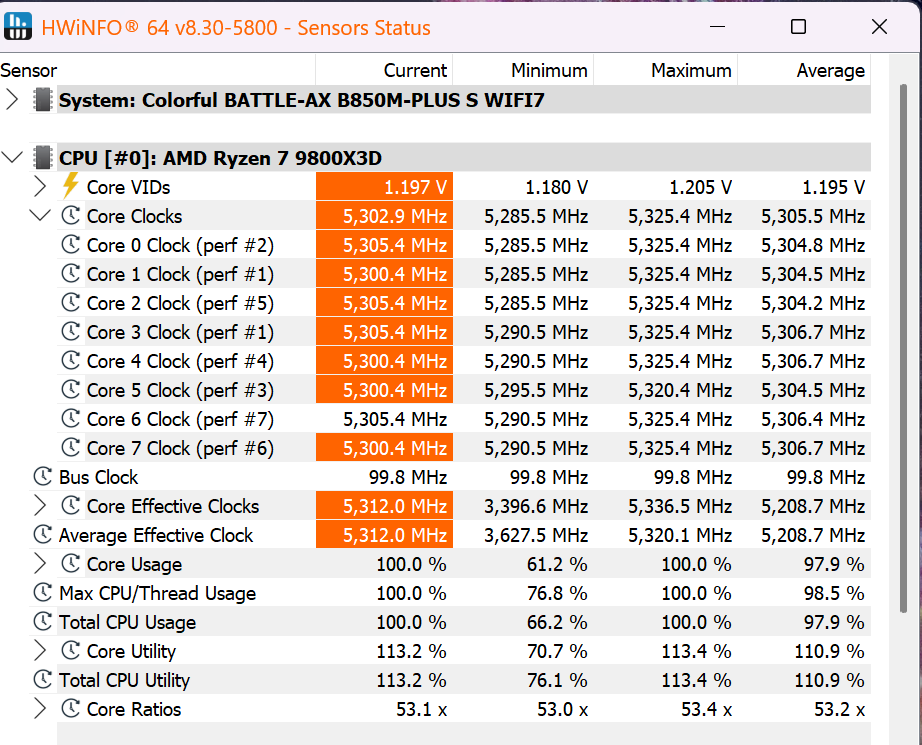Expand the Core VIDs group

(x=40, y=187)
